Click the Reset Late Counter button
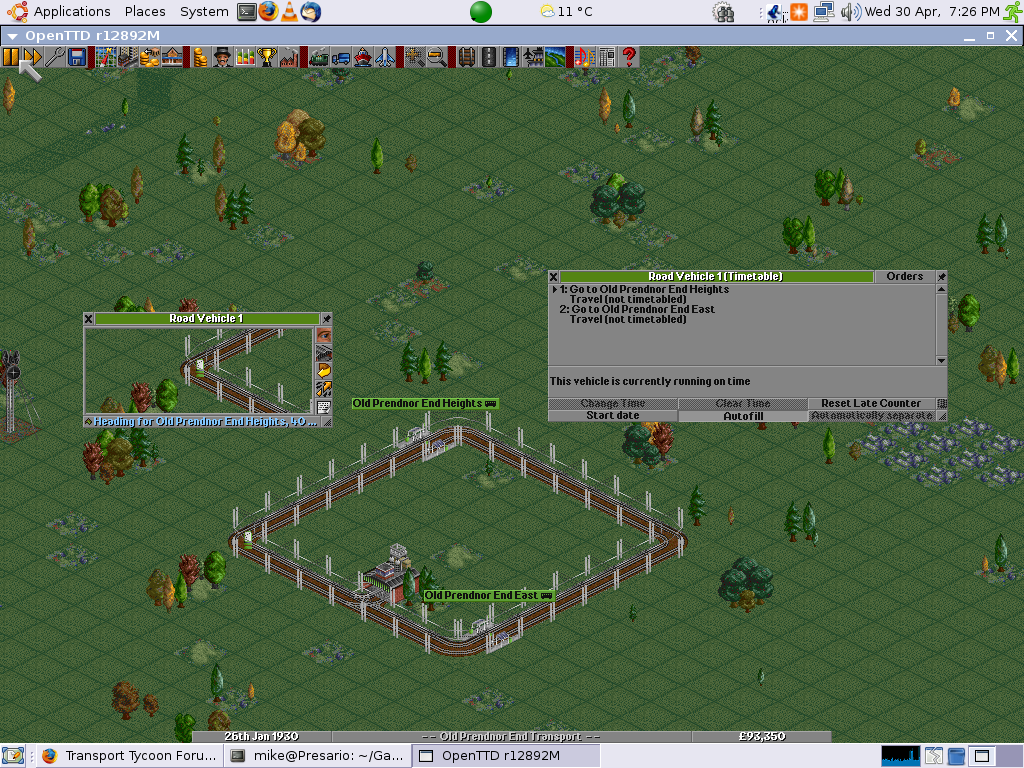1024x768 pixels. [x=871, y=404]
